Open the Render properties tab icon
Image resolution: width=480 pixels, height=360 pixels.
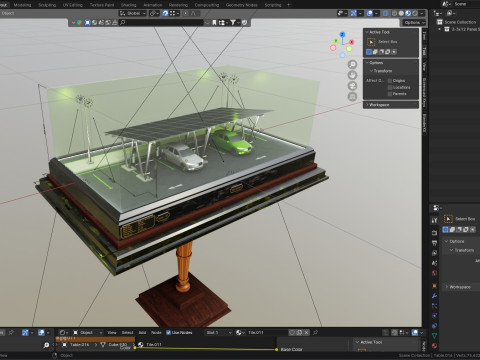[434, 233]
